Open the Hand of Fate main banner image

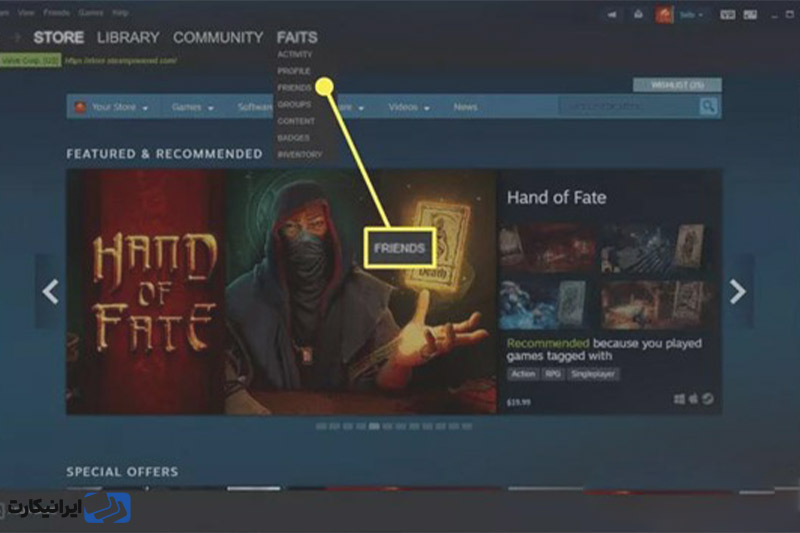pos(282,291)
